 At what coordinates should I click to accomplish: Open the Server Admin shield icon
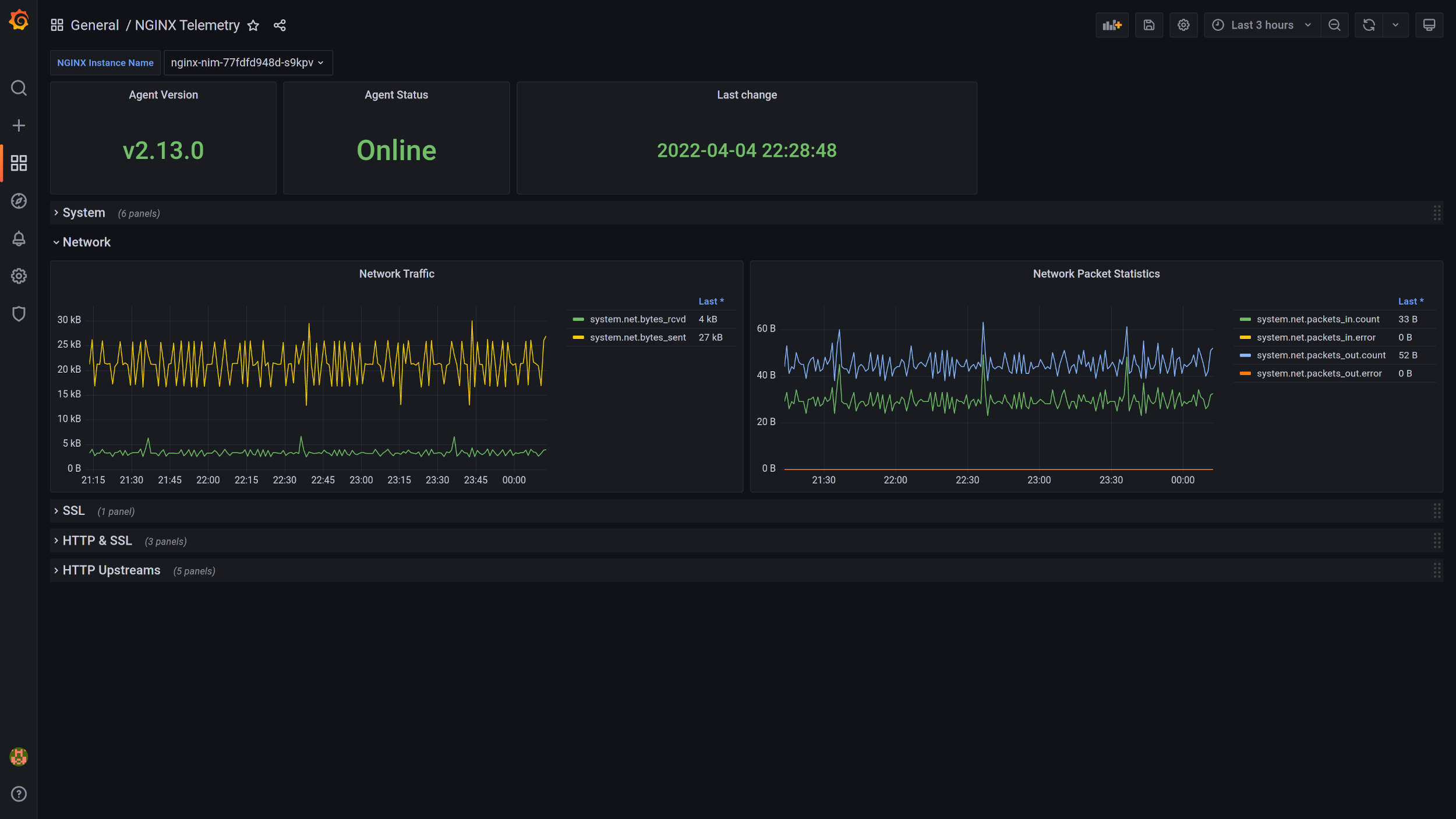(x=19, y=314)
